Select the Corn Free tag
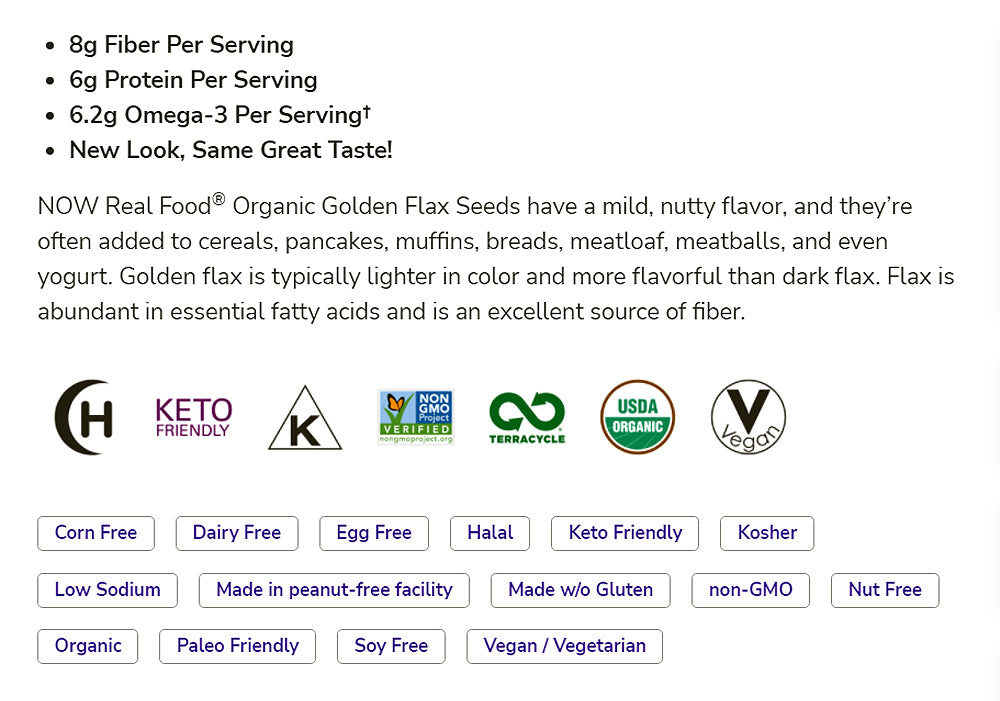Viewport: 1000px width, 701px height. pyautogui.click(x=96, y=533)
